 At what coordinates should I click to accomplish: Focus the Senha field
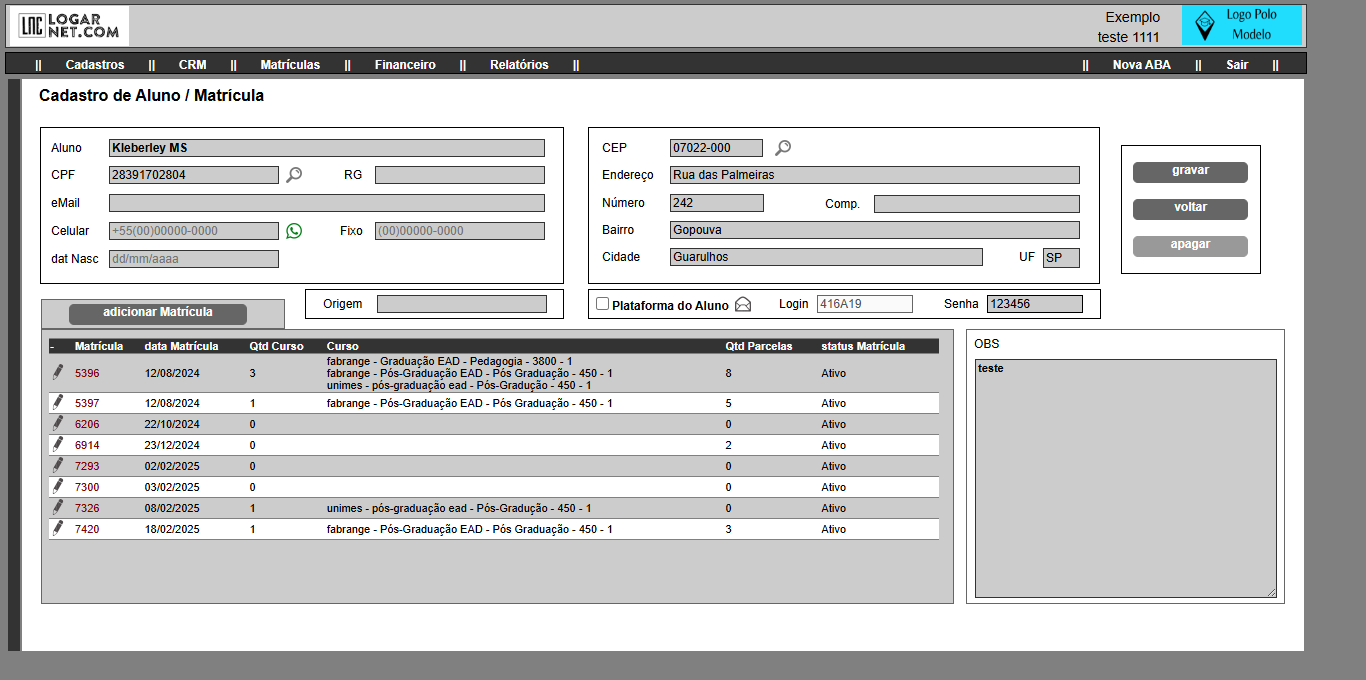tap(1035, 304)
